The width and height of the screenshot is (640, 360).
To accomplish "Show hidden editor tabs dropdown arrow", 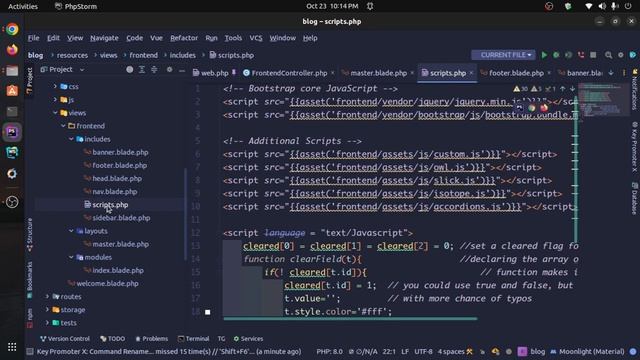I will click(x=611, y=73).
